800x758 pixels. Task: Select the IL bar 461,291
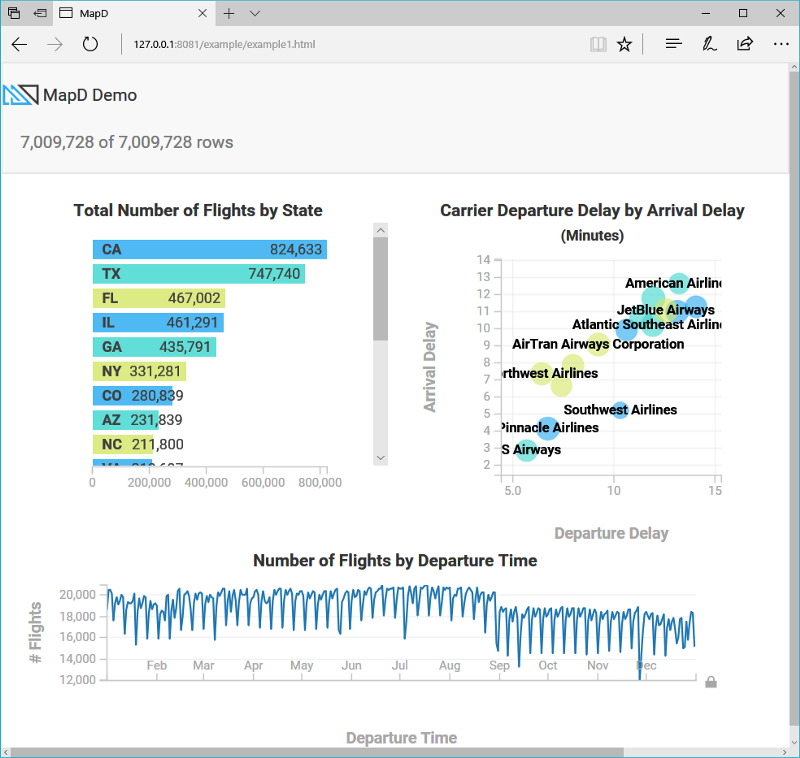tap(158, 322)
